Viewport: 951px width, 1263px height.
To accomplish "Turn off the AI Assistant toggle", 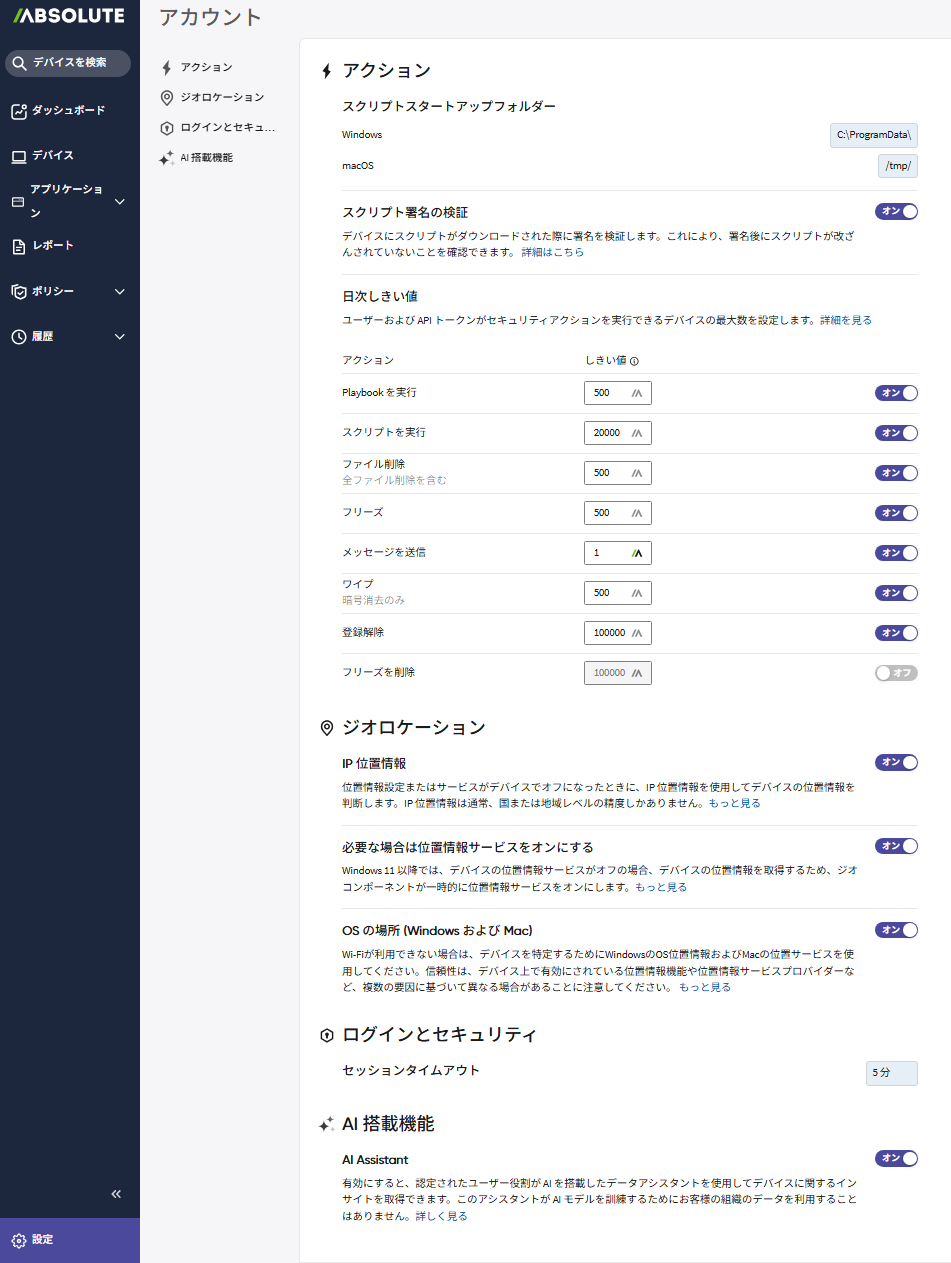I will coord(896,1158).
